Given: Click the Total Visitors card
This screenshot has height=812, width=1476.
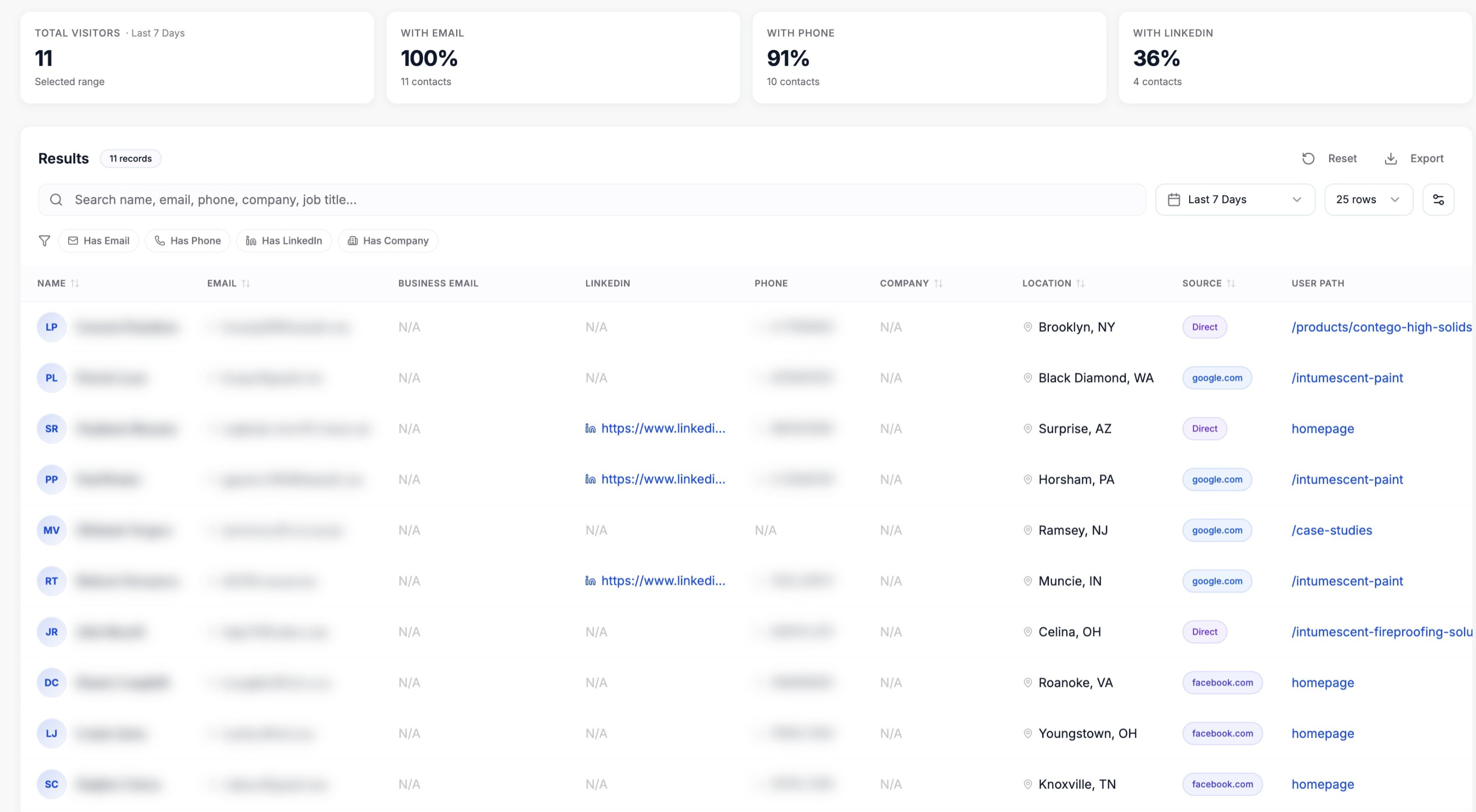Looking at the screenshot, I should click(197, 57).
